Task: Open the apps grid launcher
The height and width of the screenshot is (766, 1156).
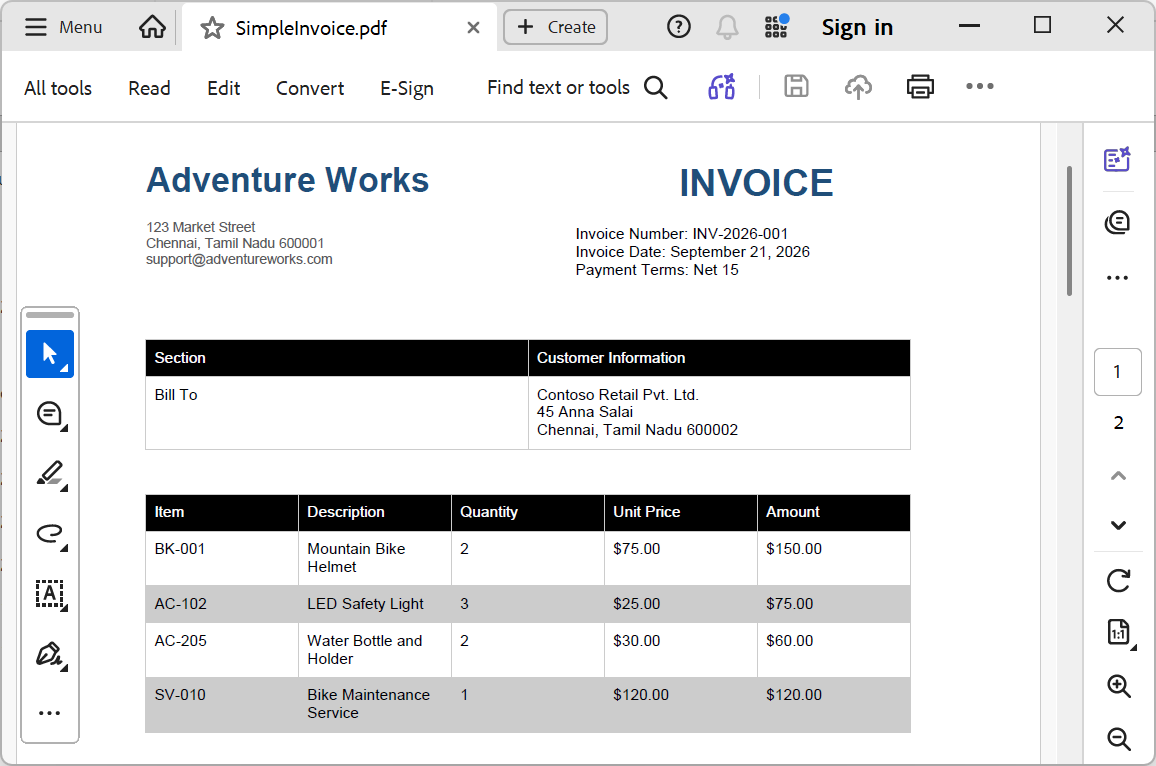Action: pos(776,27)
